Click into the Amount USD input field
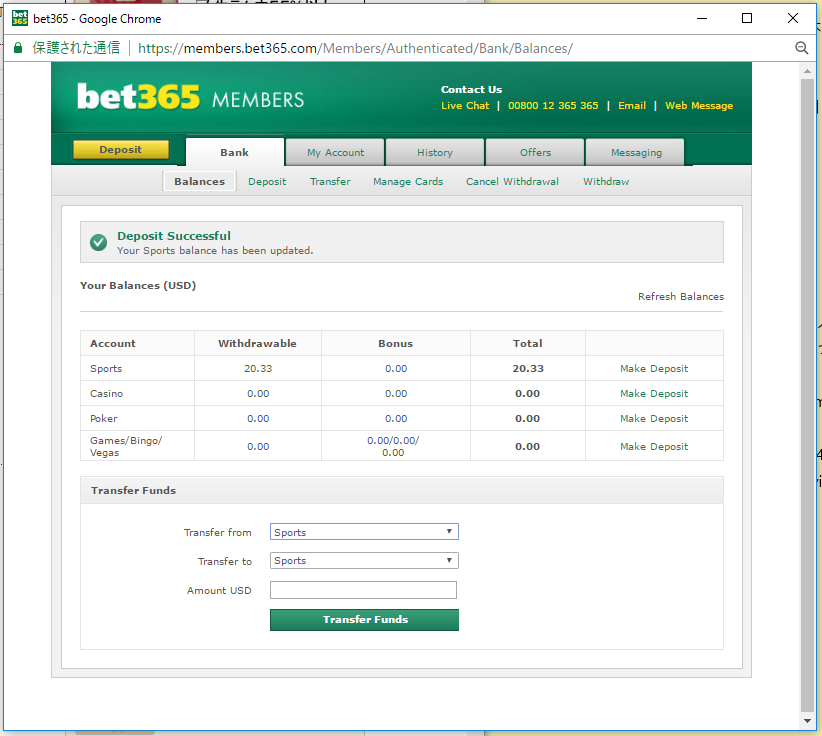The width and height of the screenshot is (822, 736). pyautogui.click(x=363, y=590)
